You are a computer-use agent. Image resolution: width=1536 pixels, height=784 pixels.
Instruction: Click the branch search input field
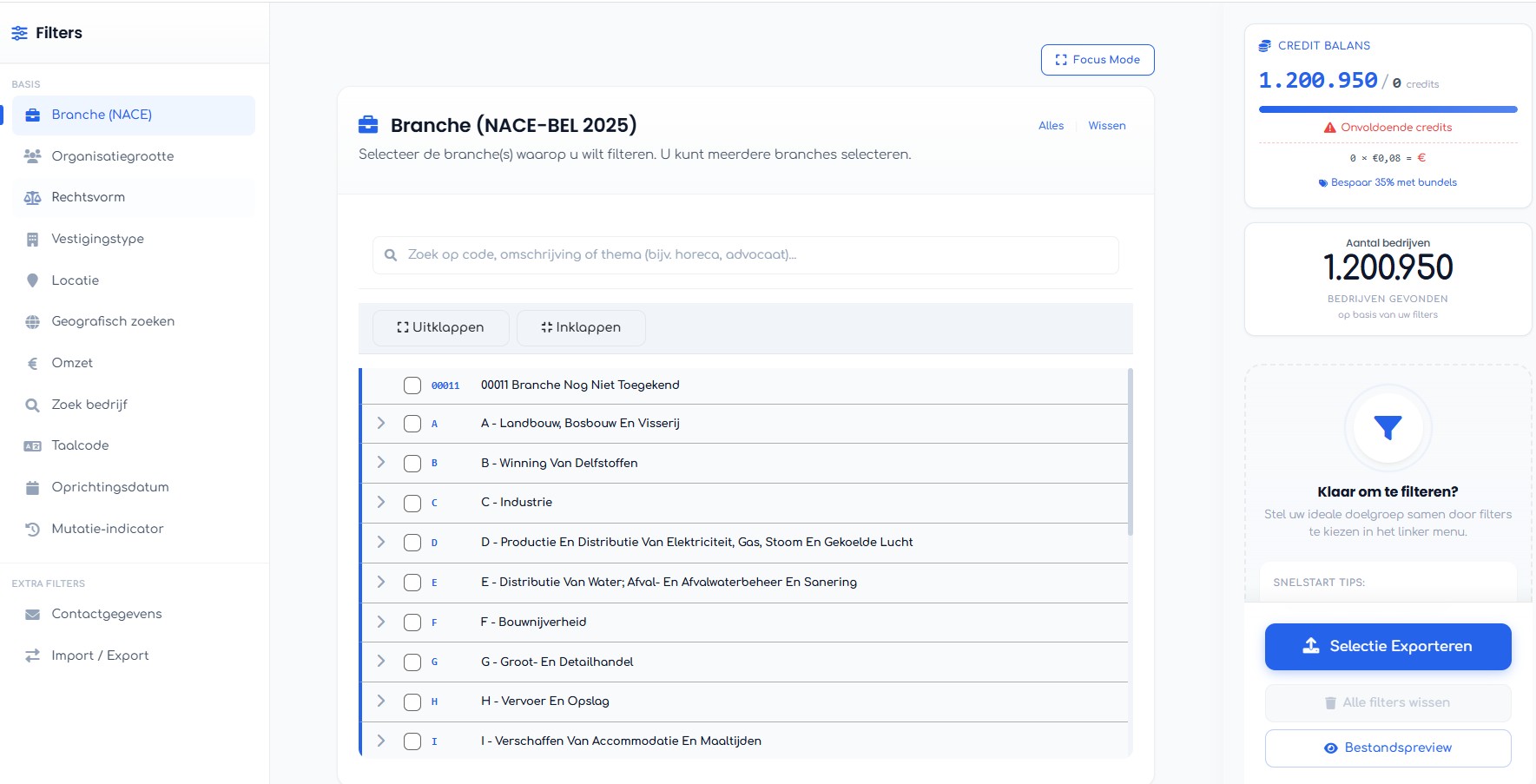(x=747, y=255)
